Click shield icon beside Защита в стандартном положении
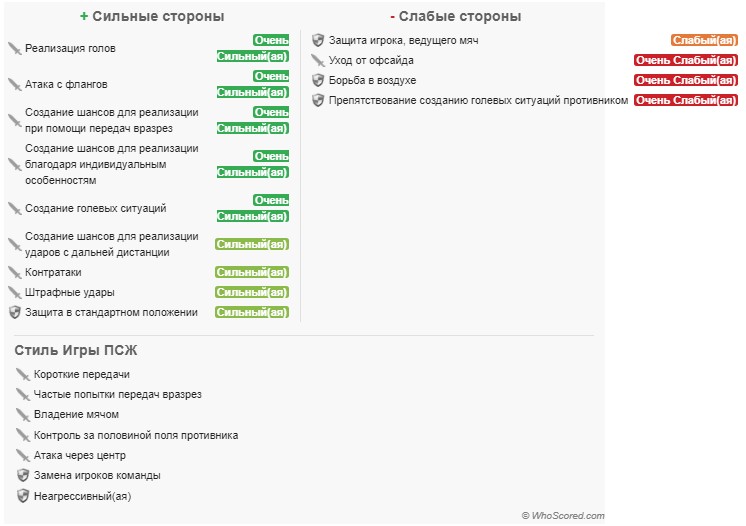 pos(15,312)
